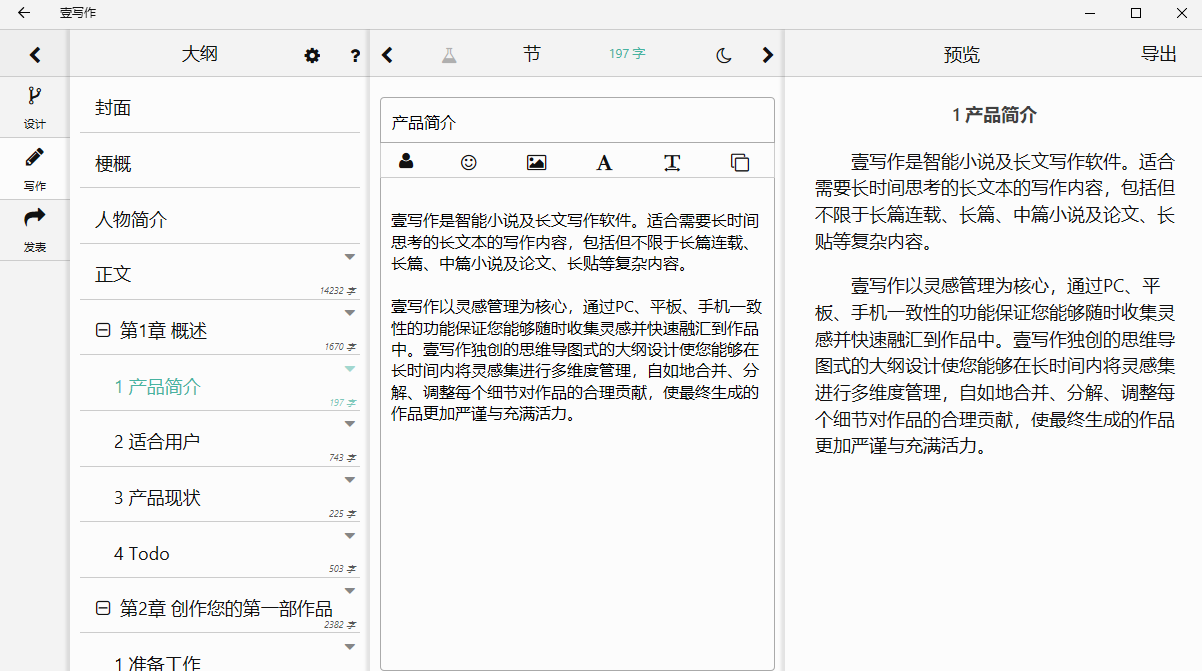
Task: Open dropdown arrow for 4 Todo
Action: pos(350,536)
